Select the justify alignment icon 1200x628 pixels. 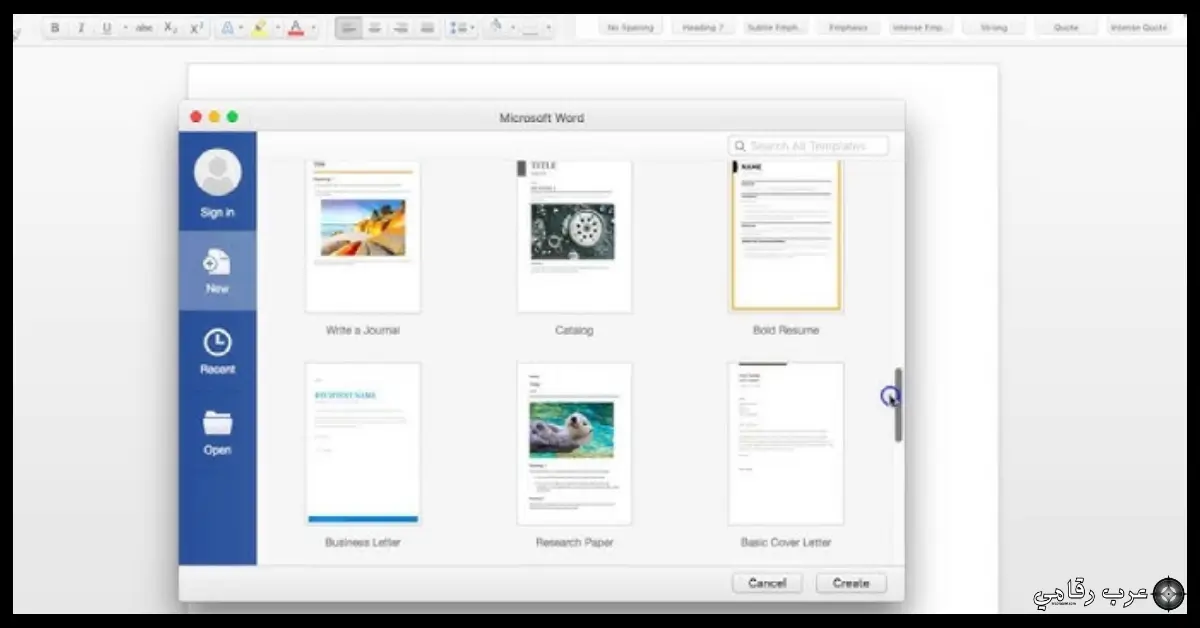pos(427,28)
